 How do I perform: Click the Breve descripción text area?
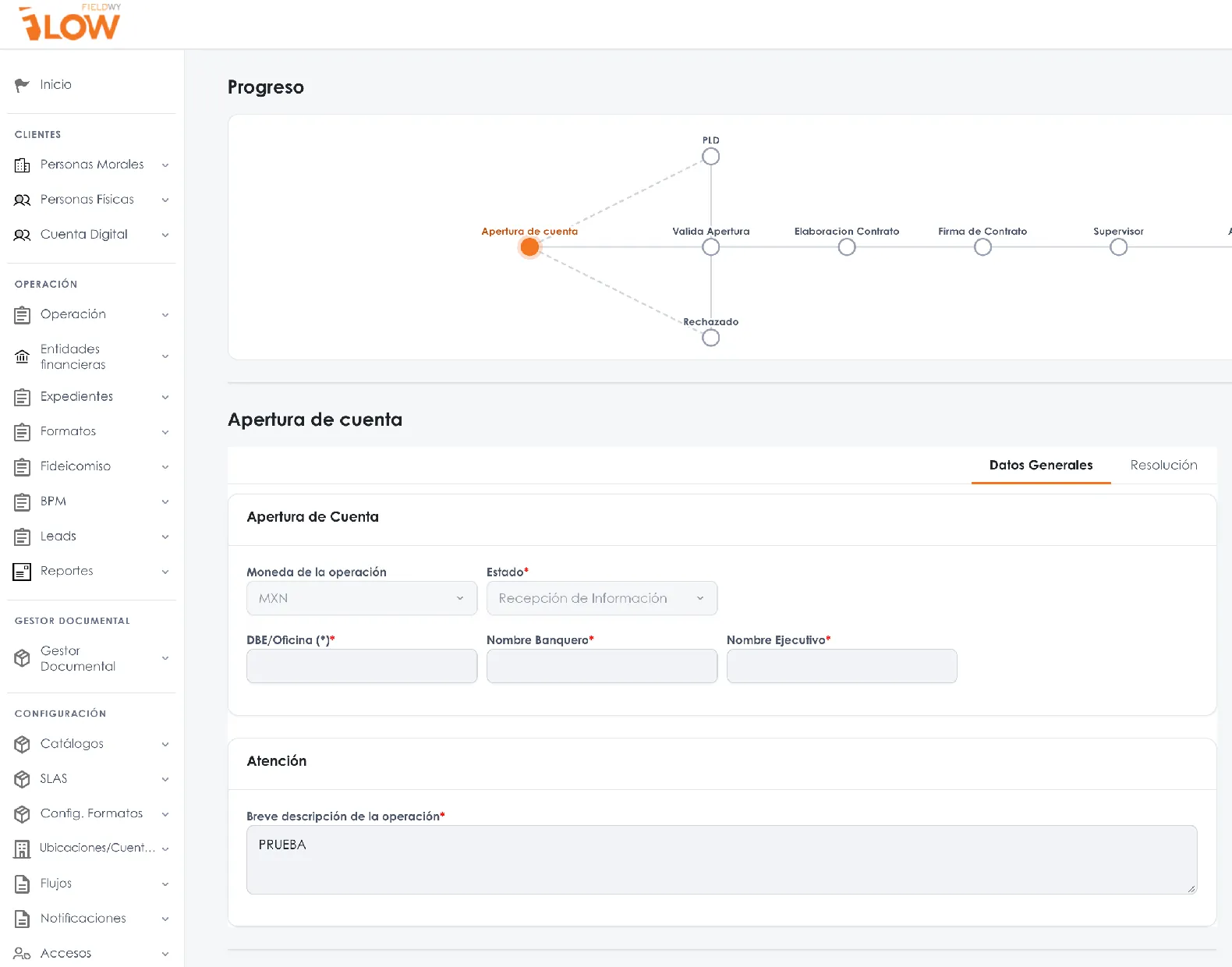(x=722, y=859)
